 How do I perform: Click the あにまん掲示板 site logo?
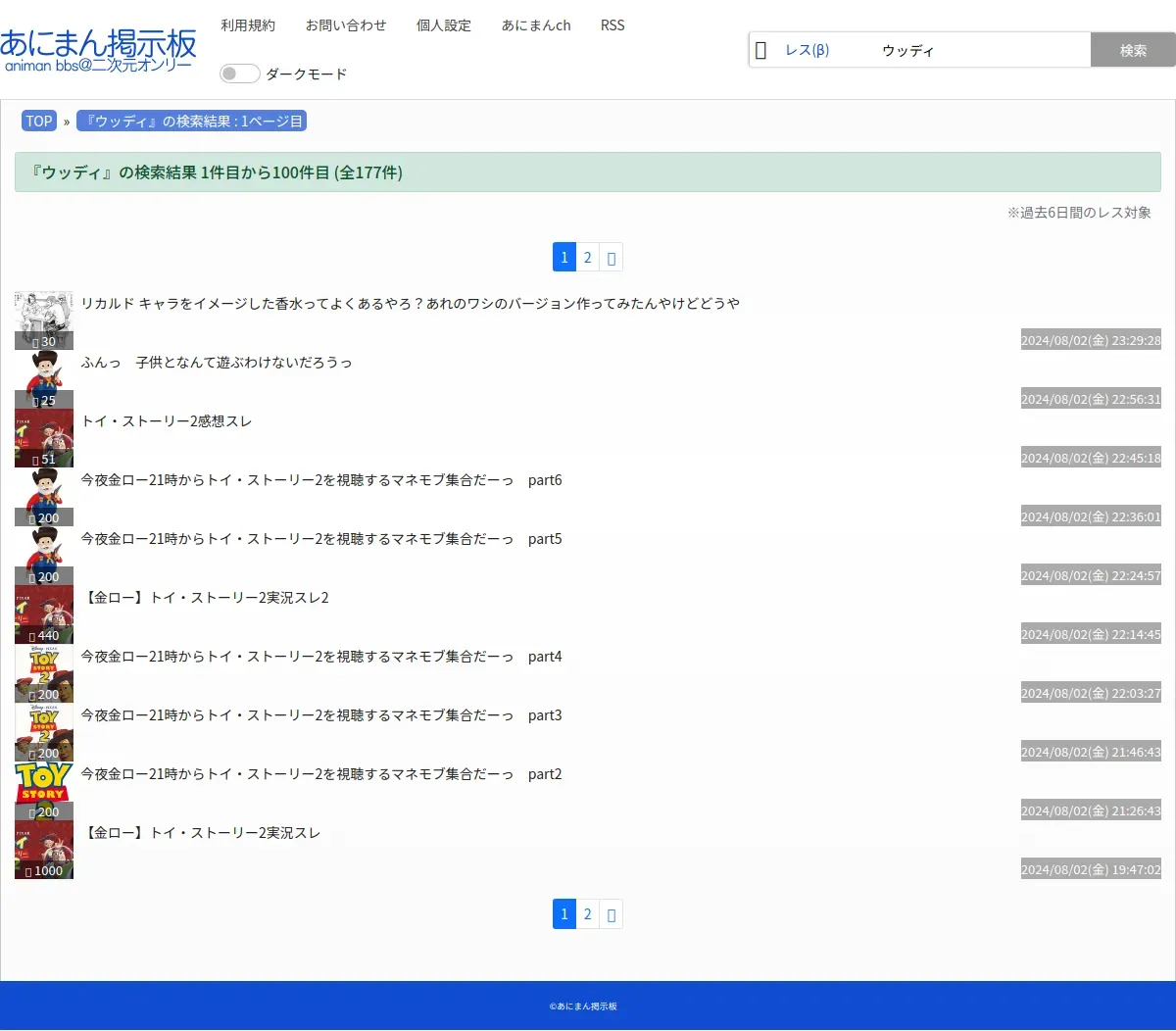[x=98, y=50]
